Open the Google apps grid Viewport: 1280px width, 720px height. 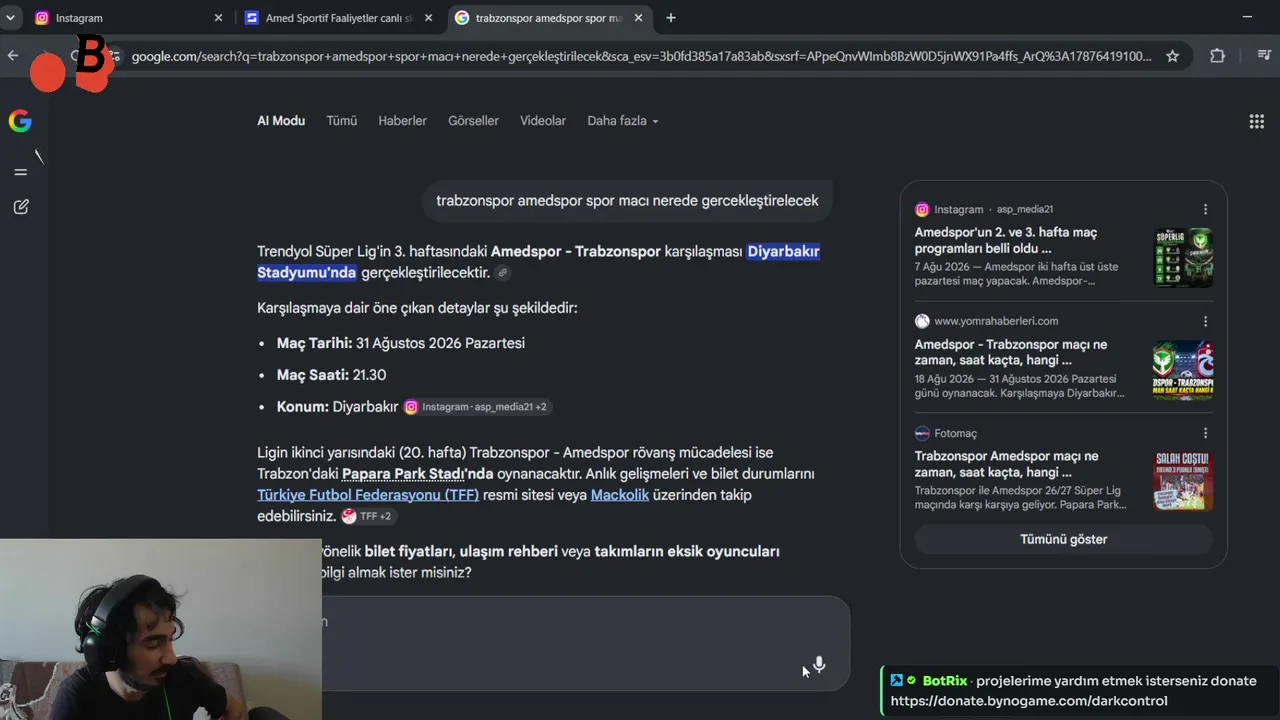(1256, 121)
